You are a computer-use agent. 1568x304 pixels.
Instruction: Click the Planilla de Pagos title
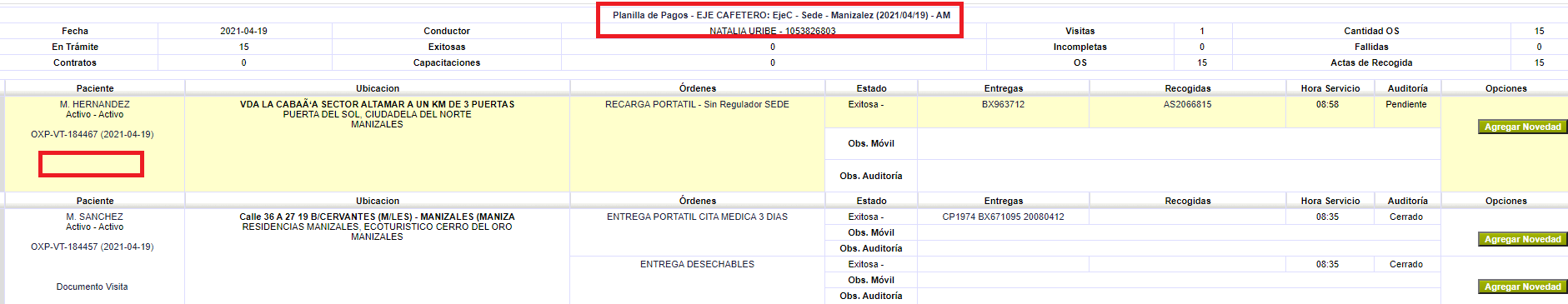click(x=782, y=15)
